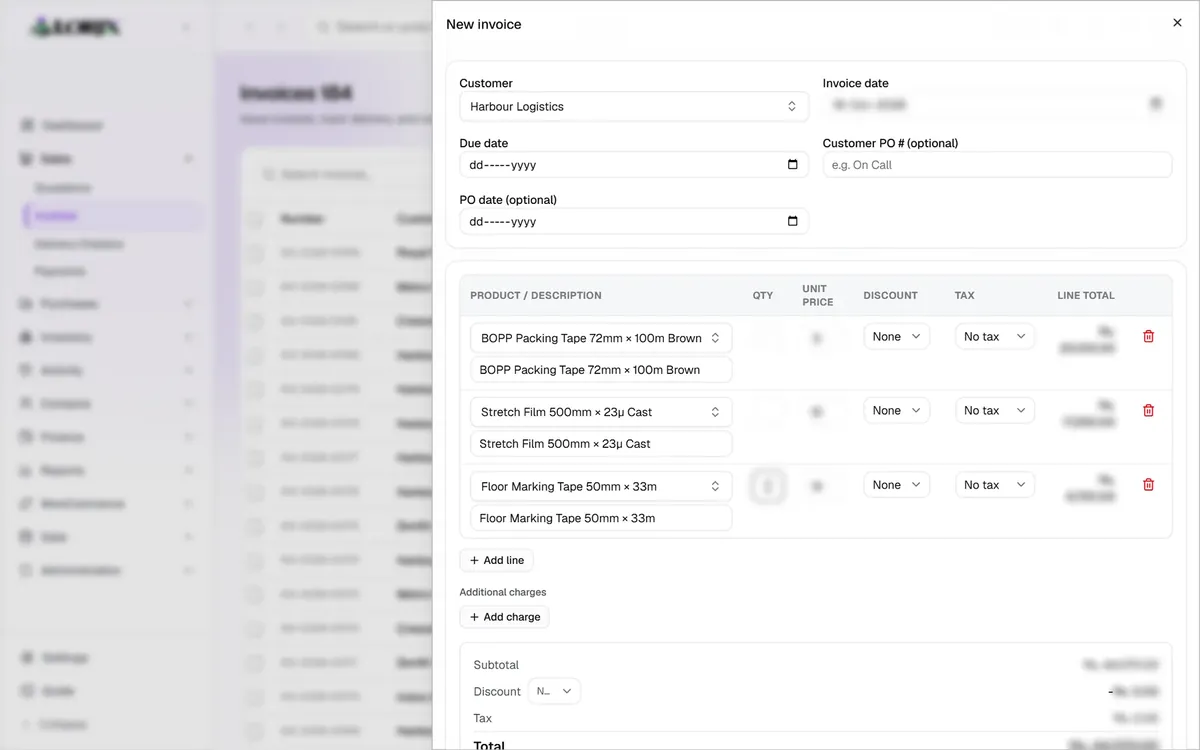
Task: Delete the Floor Marking Tape line
Action: pyautogui.click(x=1148, y=484)
